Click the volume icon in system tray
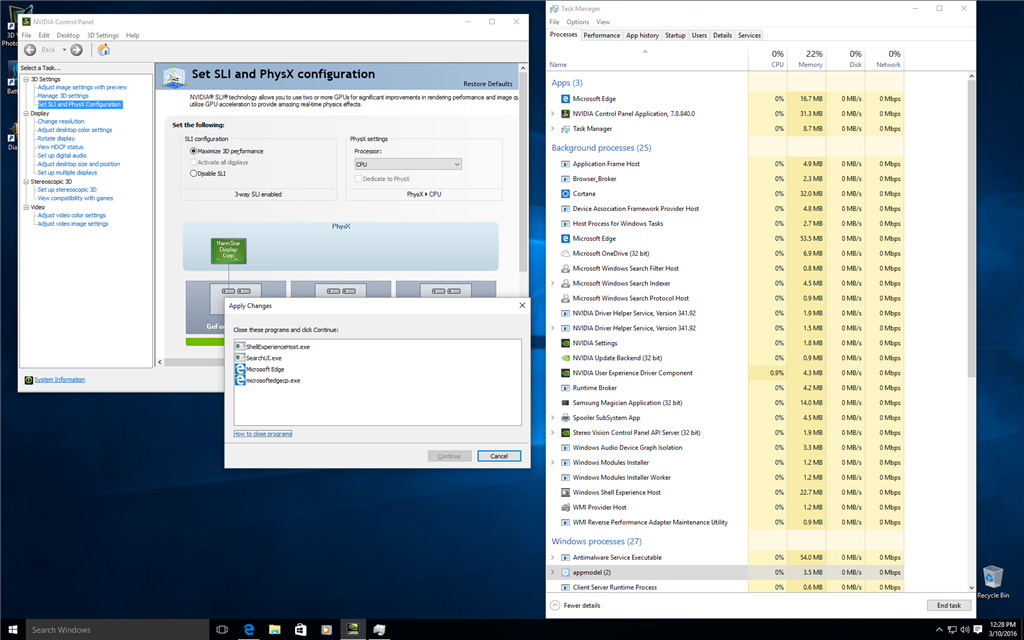This screenshot has width=1024, height=640. point(963,630)
